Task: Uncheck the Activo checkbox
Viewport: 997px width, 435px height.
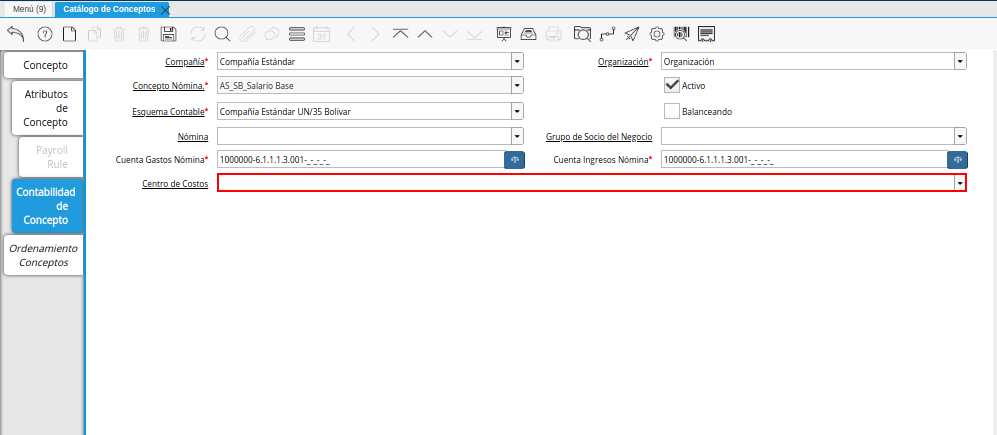Action: pyautogui.click(x=672, y=85)
